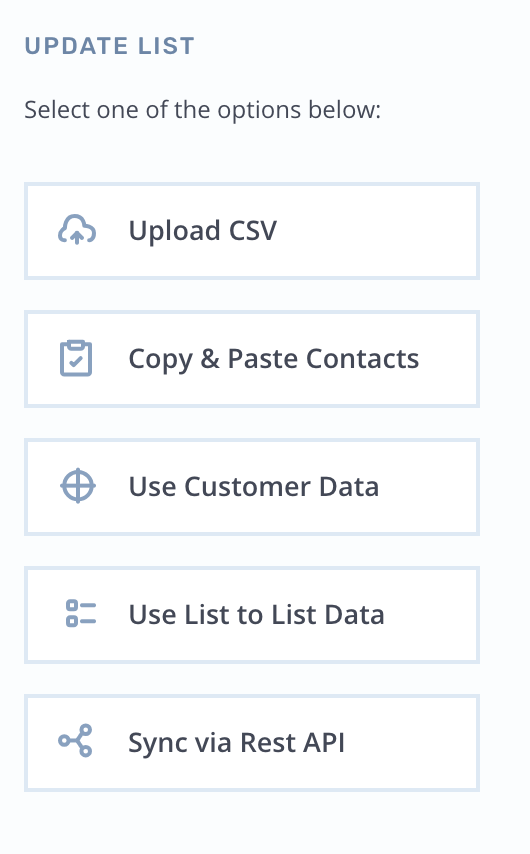Click the word "CSV" in the first option

pos(253,230)
